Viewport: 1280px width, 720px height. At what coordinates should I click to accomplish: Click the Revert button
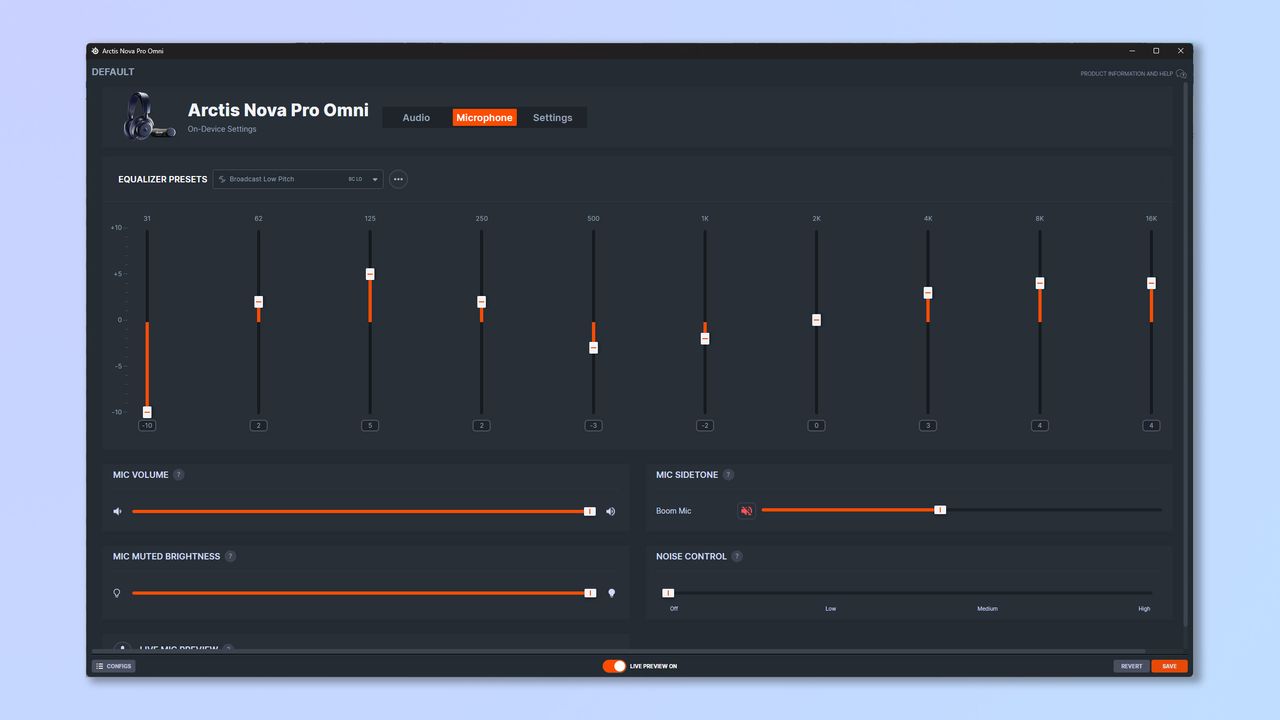1131,666
